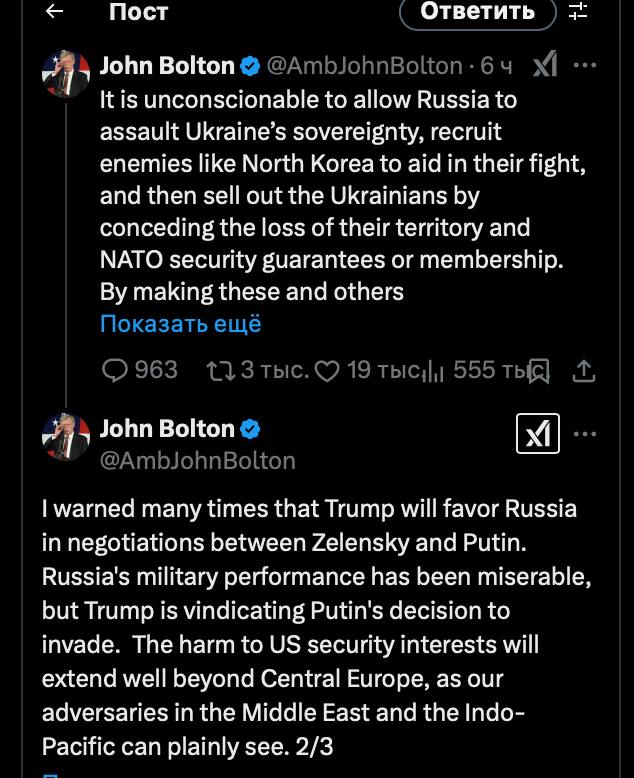
Task: Bookmark the first John Bolton post
Action: click(x=539, y=371)
